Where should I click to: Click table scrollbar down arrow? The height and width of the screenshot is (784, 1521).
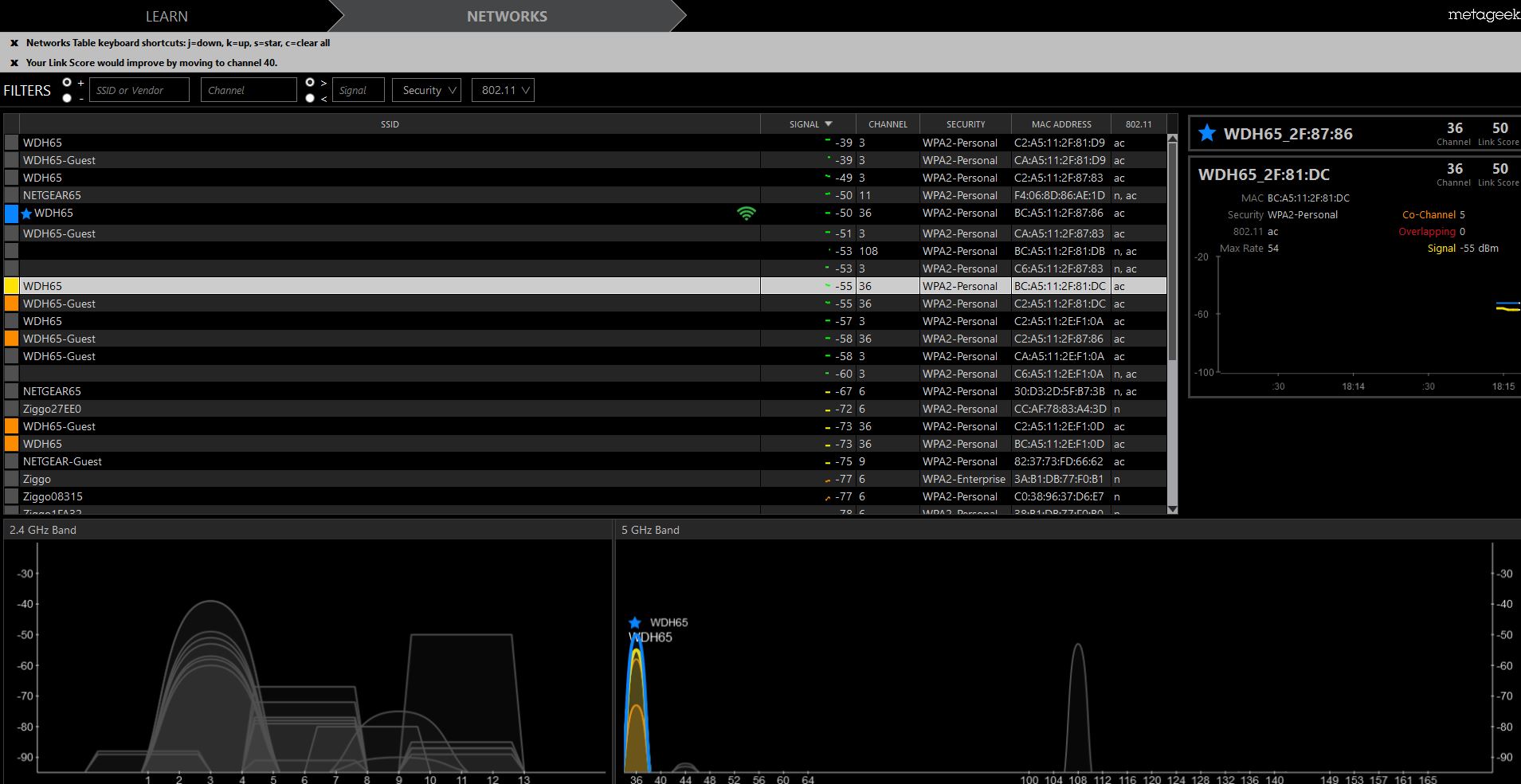1172,509
